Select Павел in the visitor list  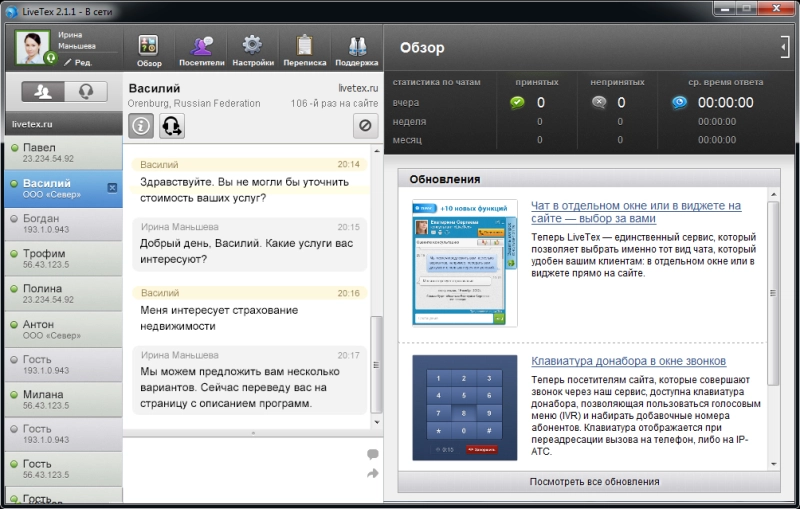[x=61, y=153]
